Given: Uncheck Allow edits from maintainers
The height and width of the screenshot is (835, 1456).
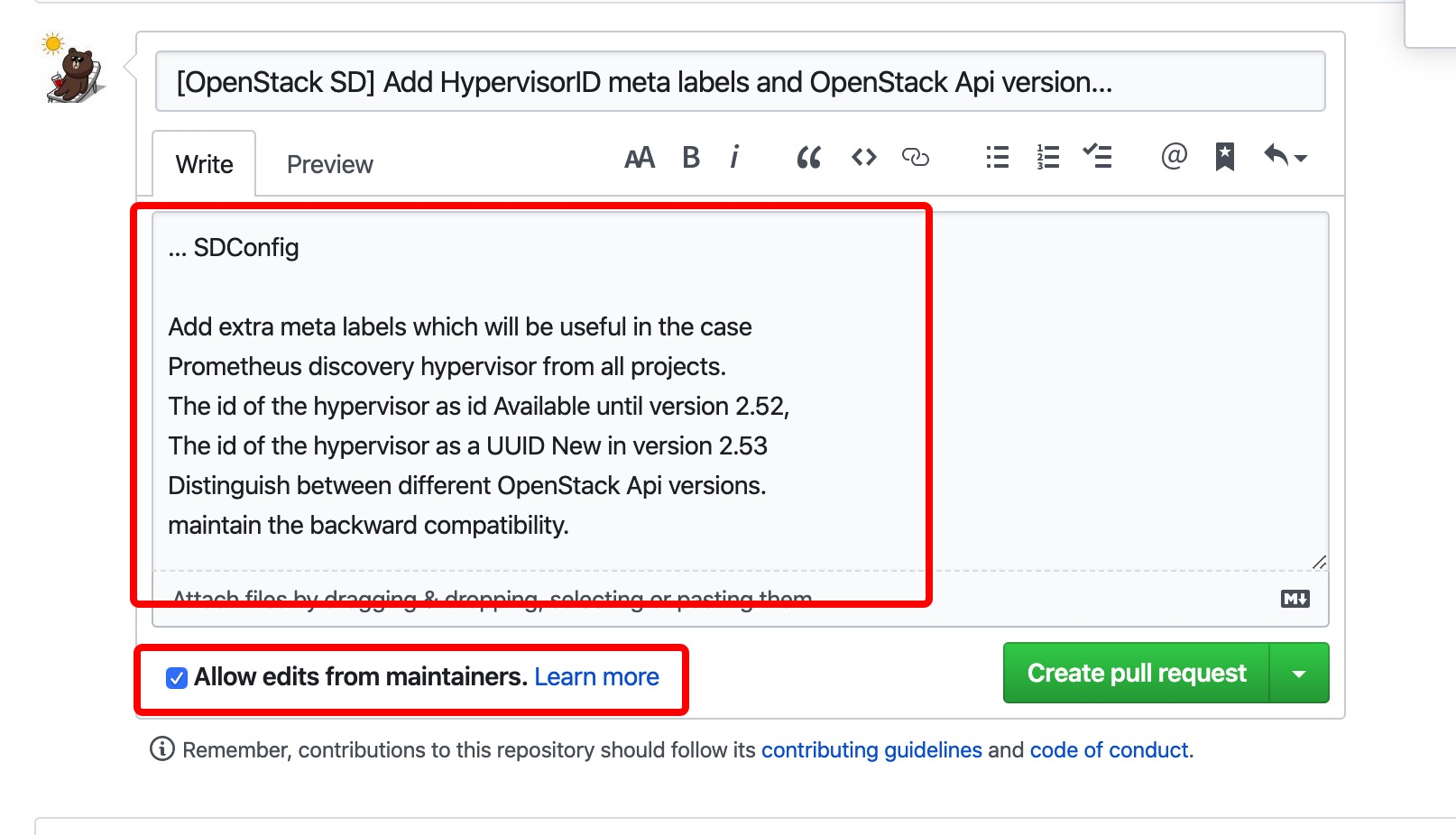Looking at the screenshot, I should pyautogui.click(x=177, y=678).
